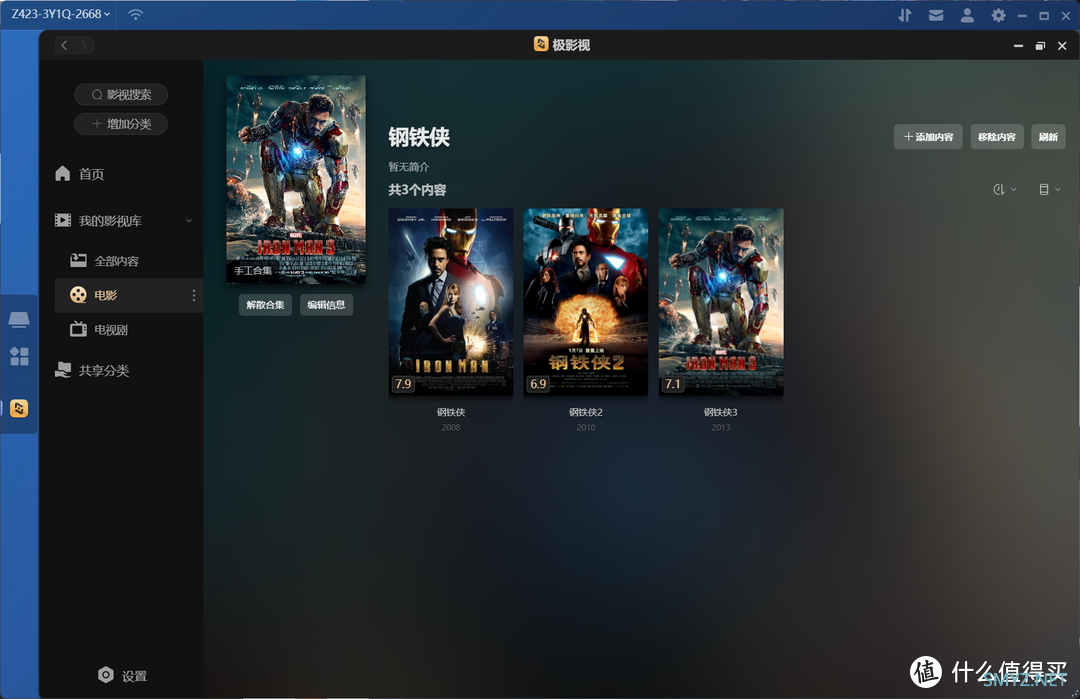Screen dimensions: 1080x699
Task: Open the sort order dropdown
Action: tap(1004, 189)
